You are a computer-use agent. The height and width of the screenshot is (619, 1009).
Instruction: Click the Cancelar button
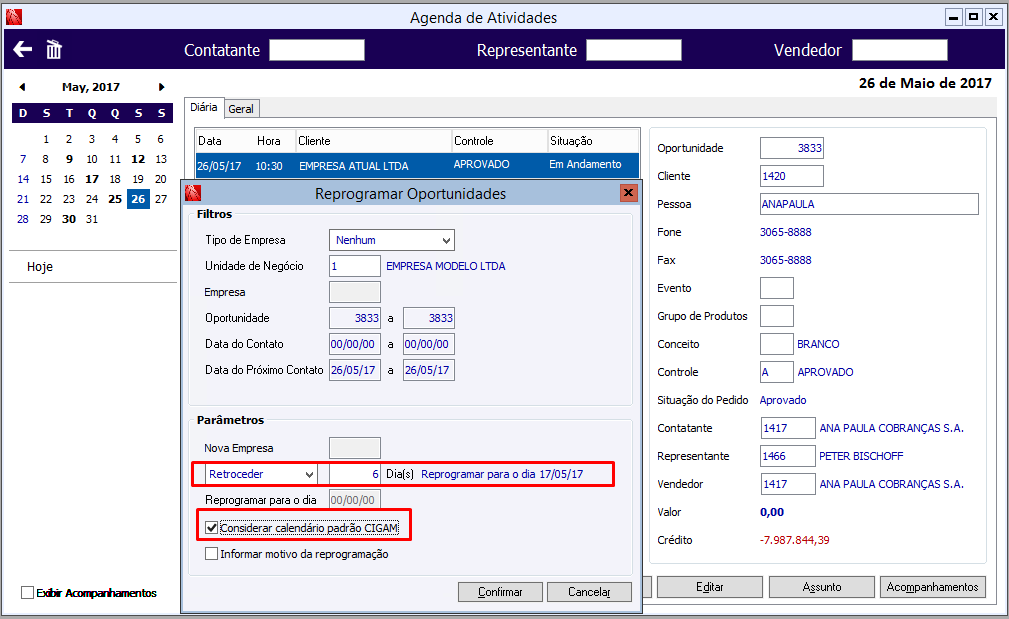pos(589,592)
